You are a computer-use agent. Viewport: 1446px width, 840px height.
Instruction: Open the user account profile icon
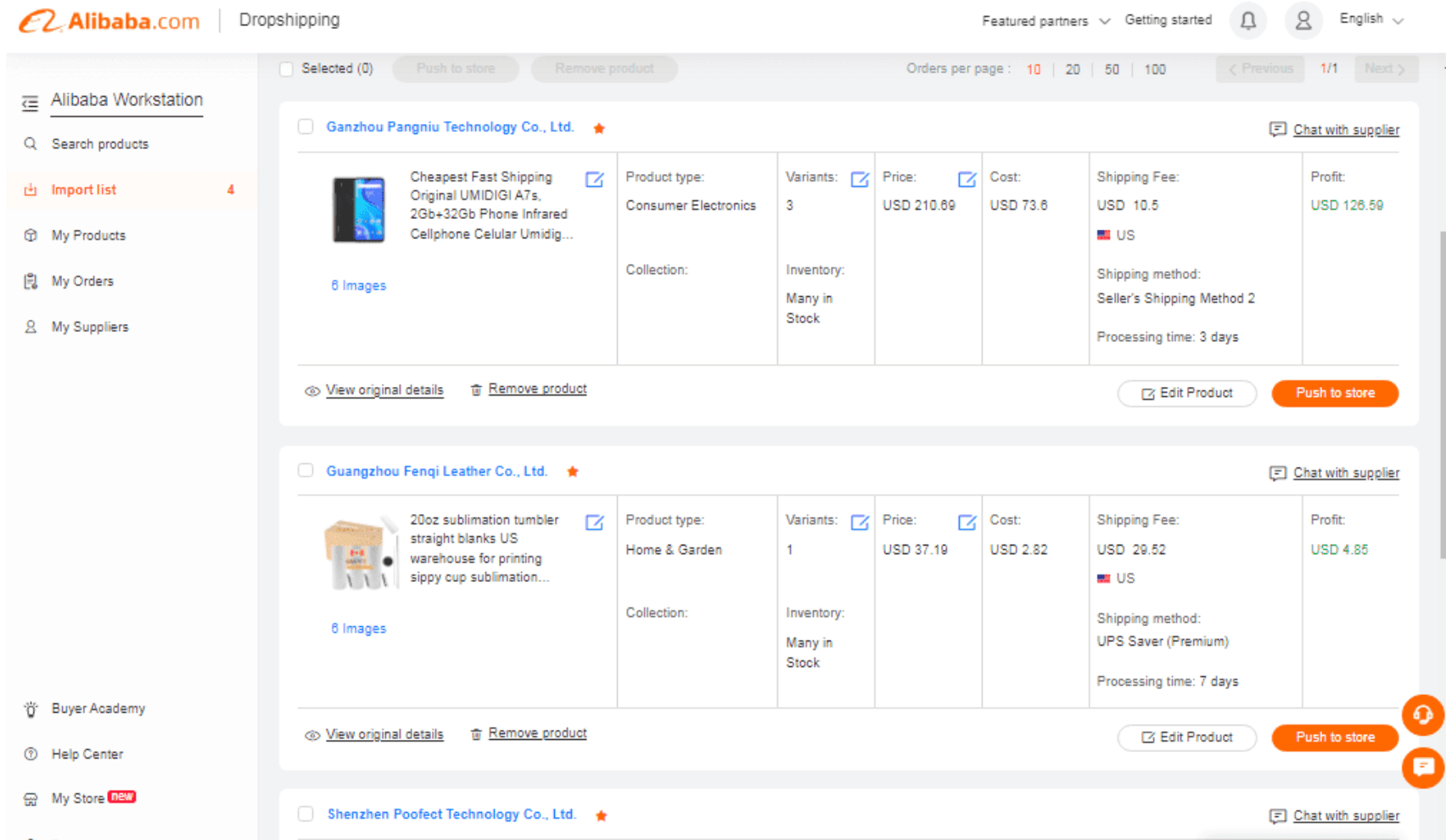pos(1303,20)
